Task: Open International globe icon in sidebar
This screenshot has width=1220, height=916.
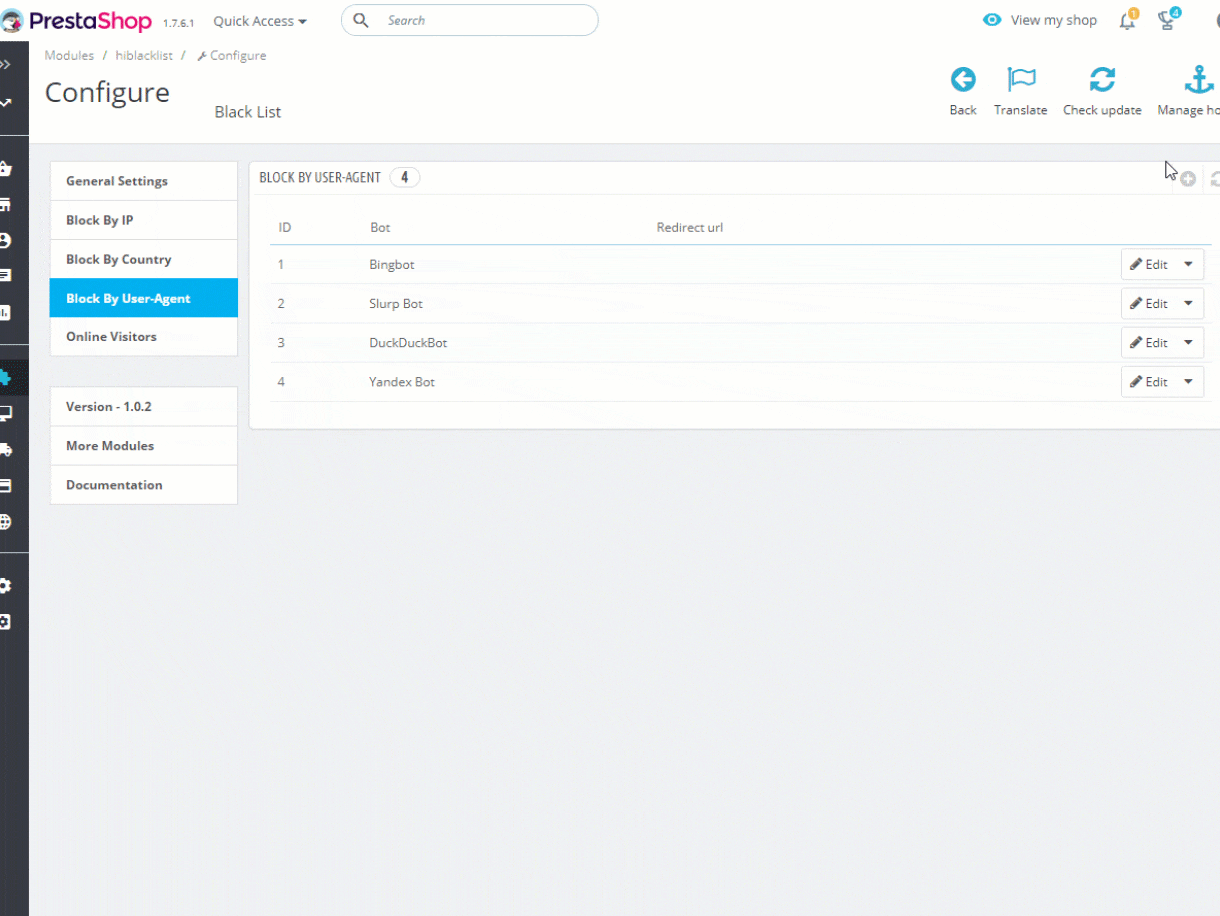Action: pyautogui.click(x=5, y=522)
